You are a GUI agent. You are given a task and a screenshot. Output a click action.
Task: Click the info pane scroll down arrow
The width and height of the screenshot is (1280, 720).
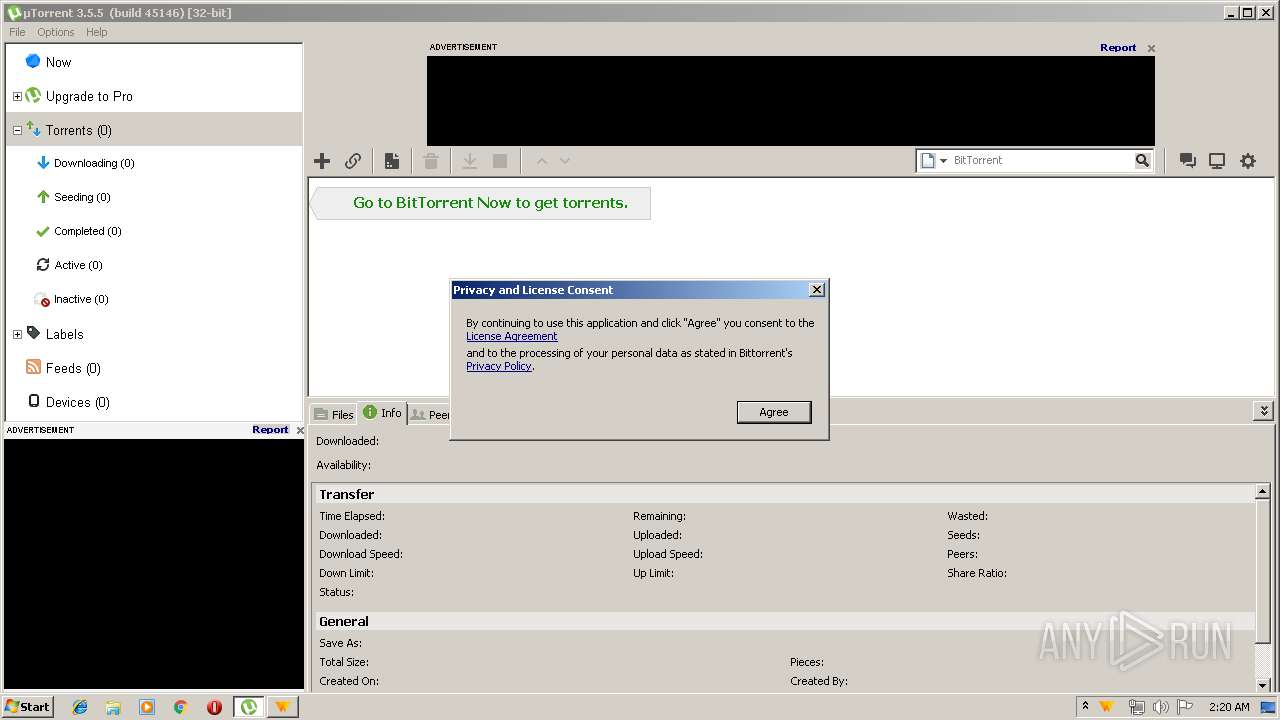pyautogui.click(x=1263, y=685)
